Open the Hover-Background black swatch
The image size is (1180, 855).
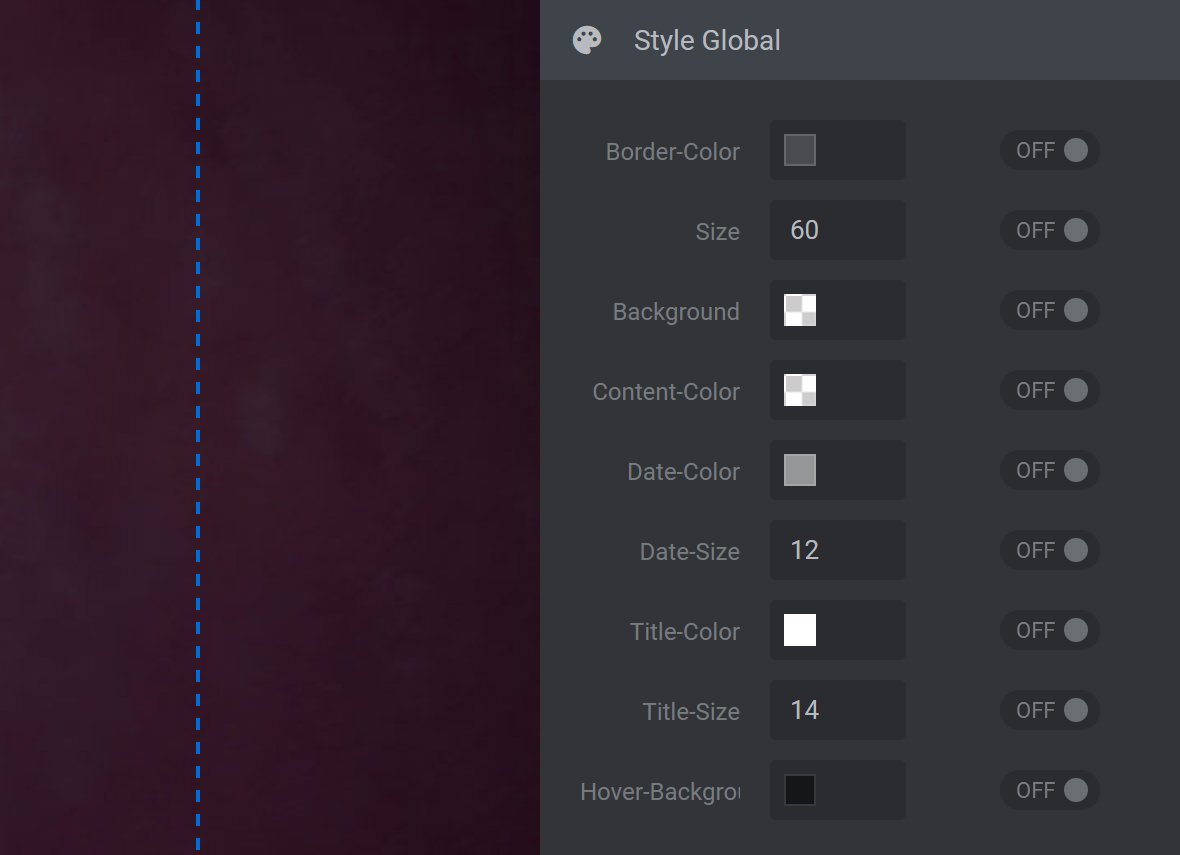point(800,790)
